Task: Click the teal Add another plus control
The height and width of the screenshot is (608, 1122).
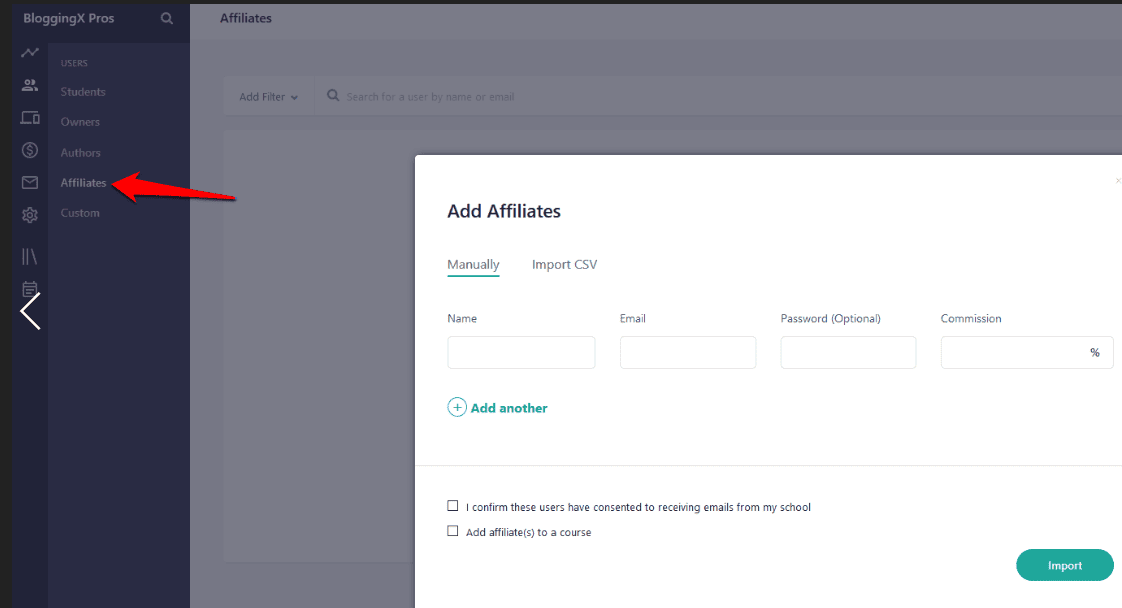Action: tap(457, 407)
